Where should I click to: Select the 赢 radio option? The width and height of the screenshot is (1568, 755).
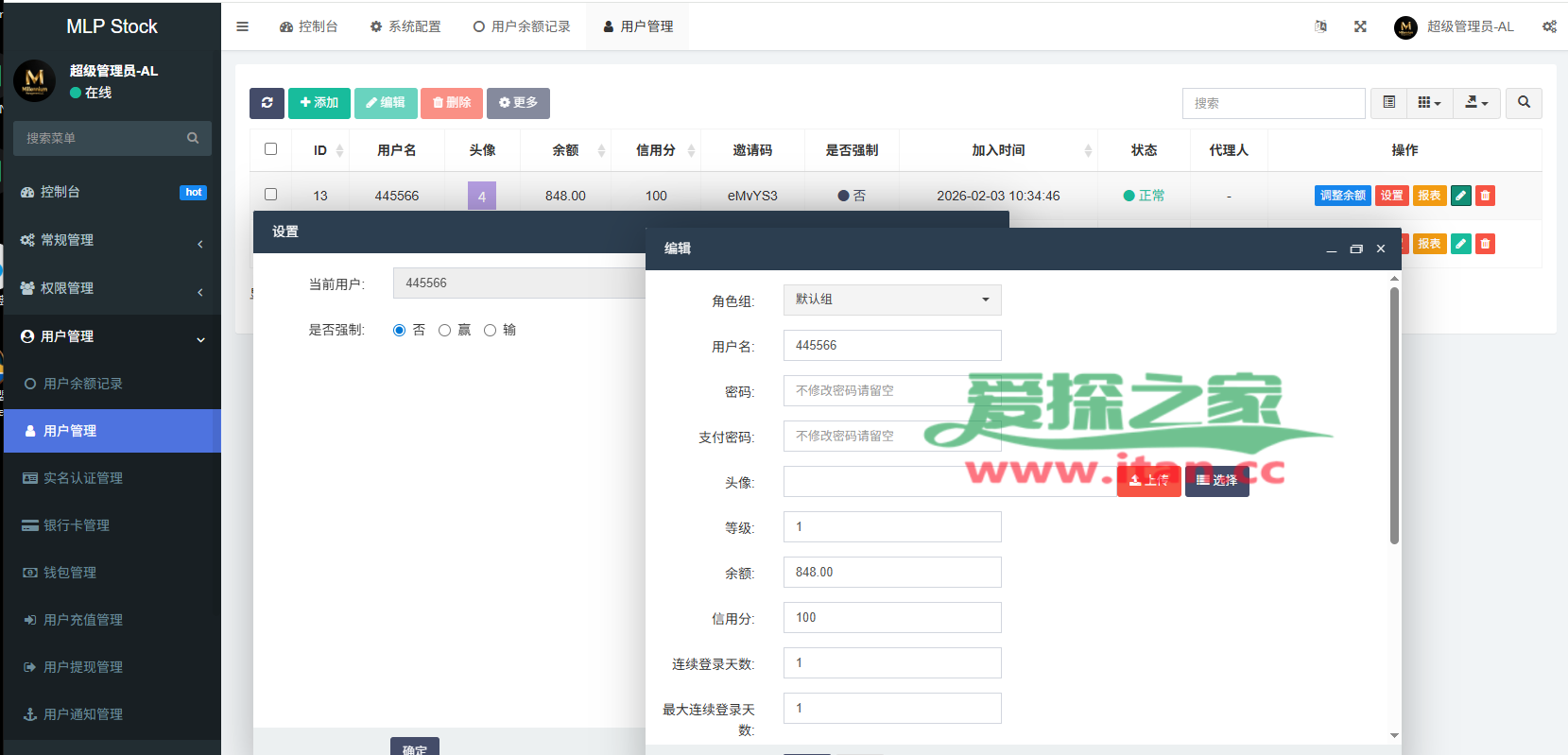(x=444, y=331)
